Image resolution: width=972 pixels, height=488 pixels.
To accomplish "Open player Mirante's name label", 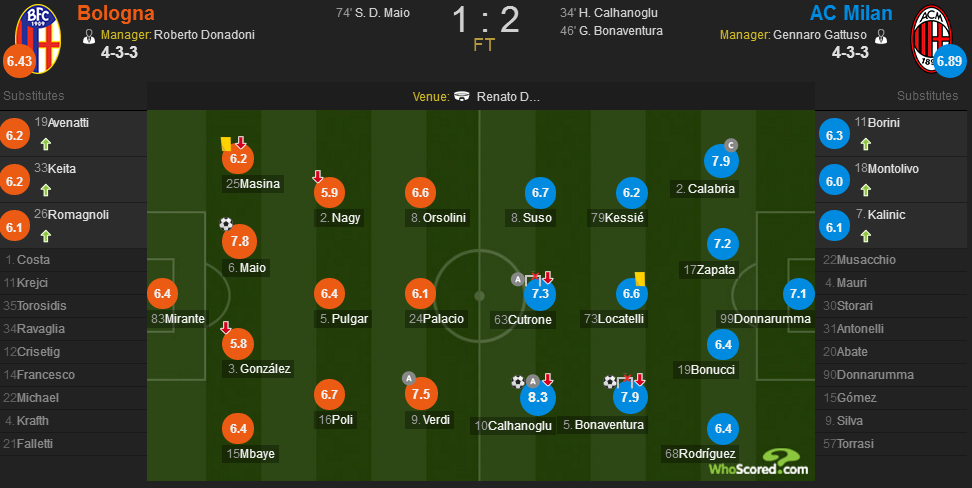I will click(178, 319).
